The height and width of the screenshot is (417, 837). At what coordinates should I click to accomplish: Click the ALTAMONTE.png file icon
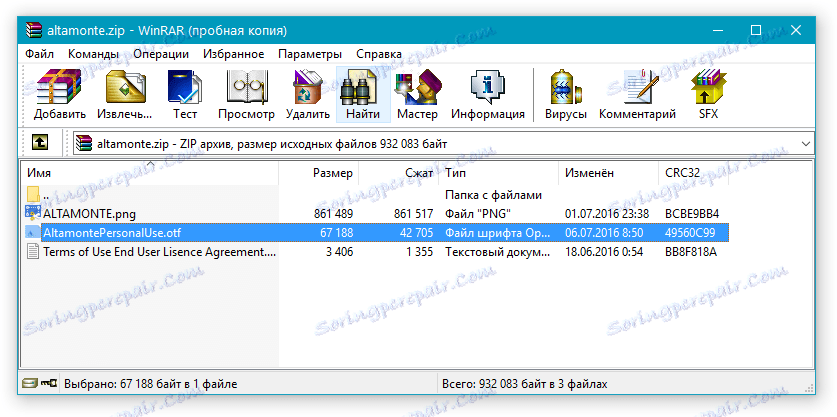[33, 214]
